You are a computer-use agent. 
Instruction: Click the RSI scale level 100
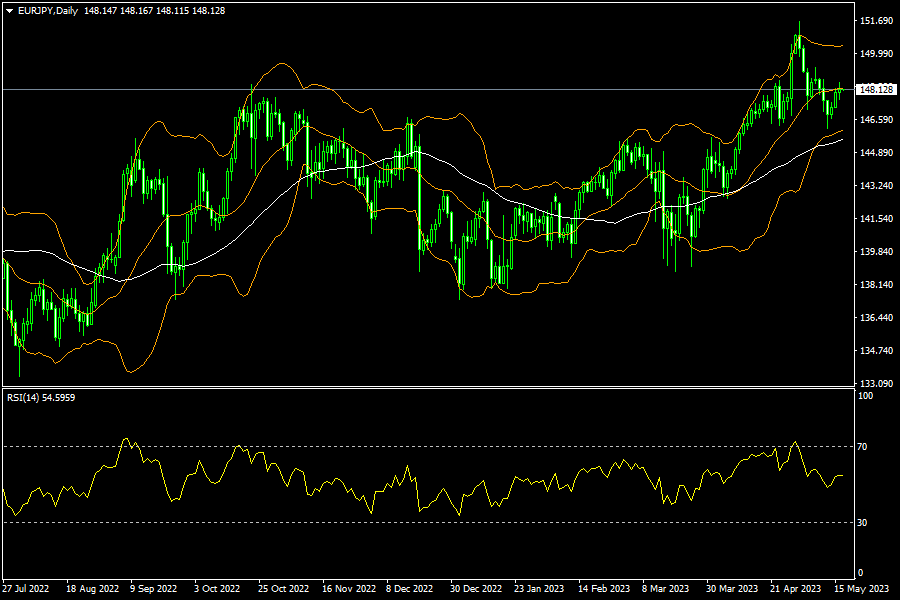coord(865,396)
